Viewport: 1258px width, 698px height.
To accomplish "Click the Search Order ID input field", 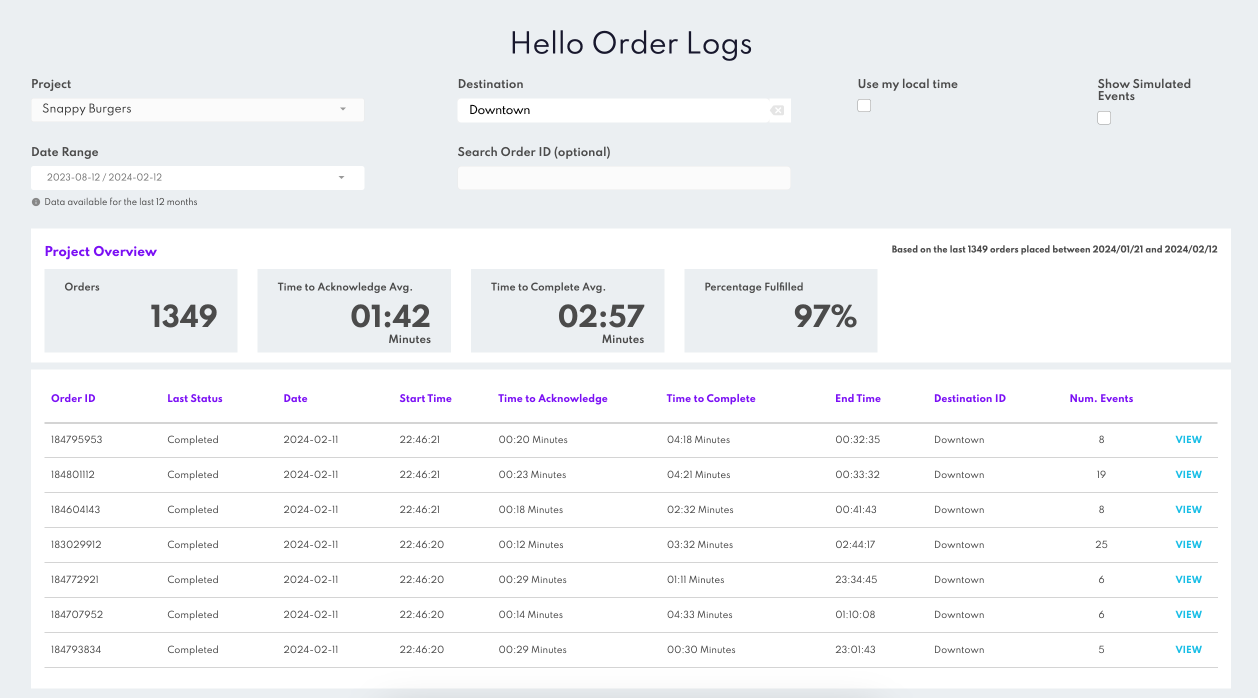I will 624,178.
